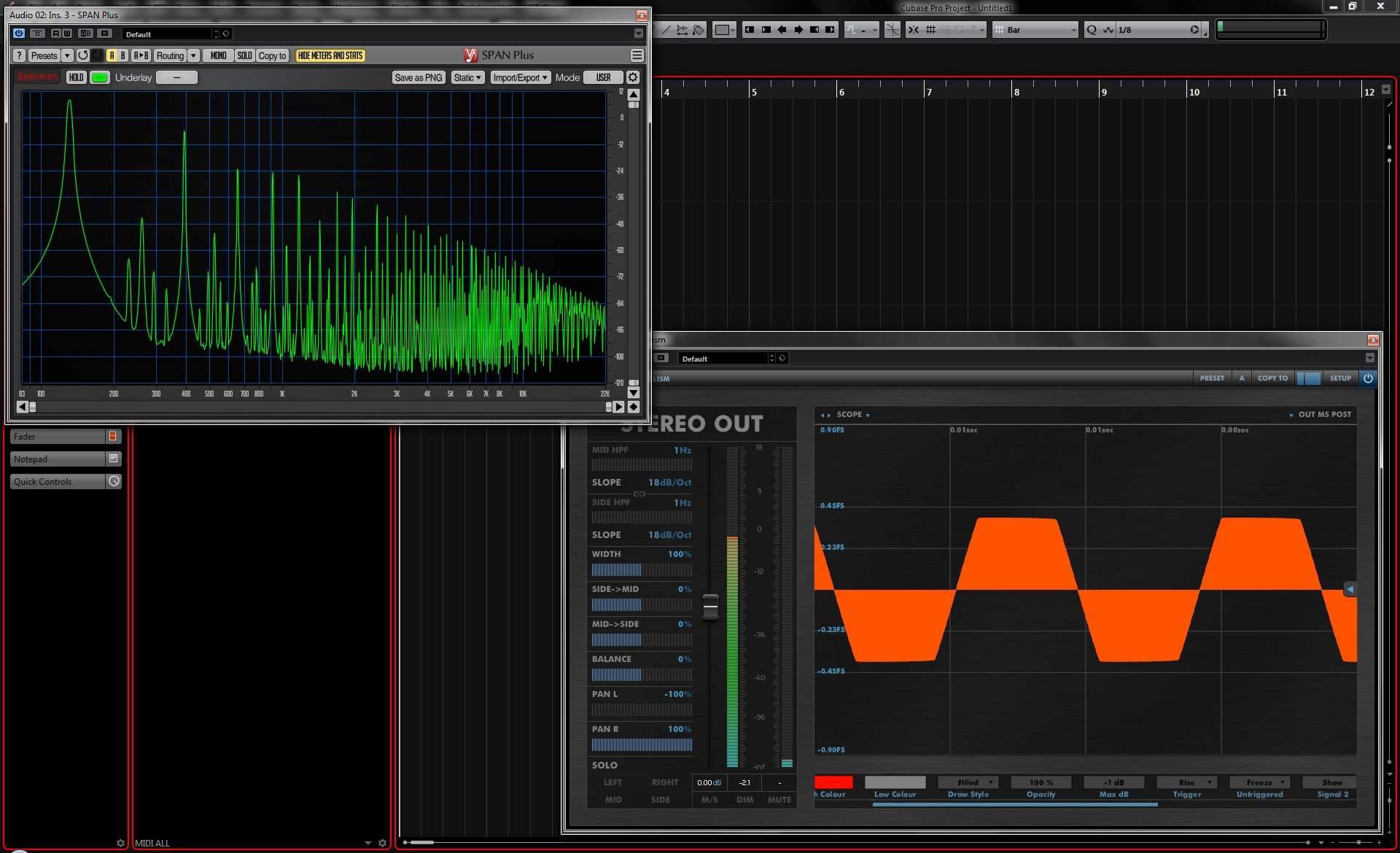This screenshot has height=853, width=1400.
Task: Click the help question mark button
Action: pos(20,55)
